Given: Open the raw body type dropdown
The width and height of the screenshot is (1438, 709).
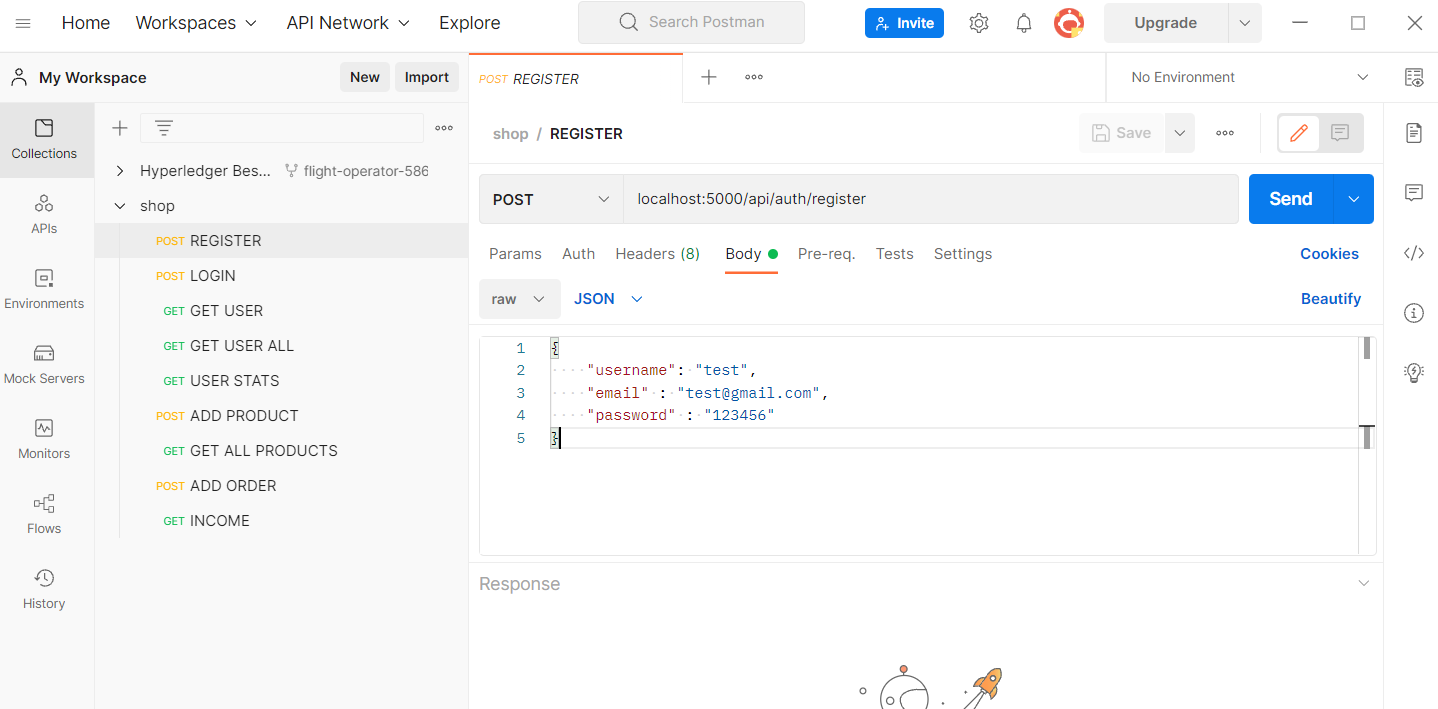Looking at the screenshot, I should pyautogui.click(x=519, y=299).
